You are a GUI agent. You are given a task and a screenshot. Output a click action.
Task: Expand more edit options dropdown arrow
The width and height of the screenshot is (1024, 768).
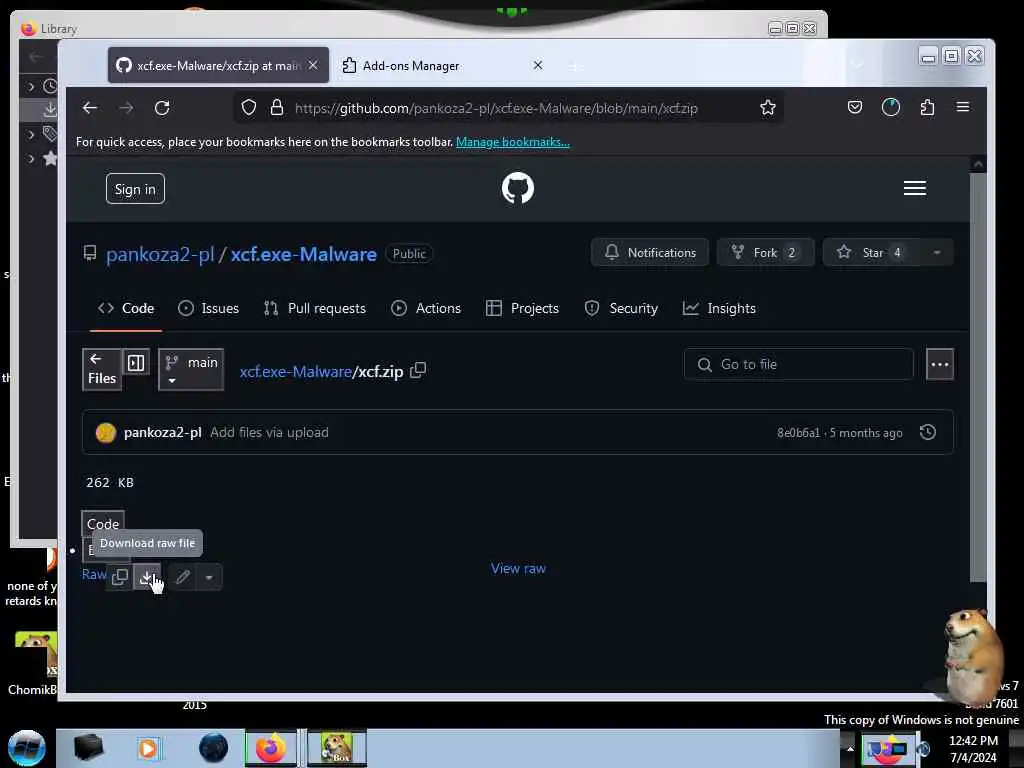point(209,577)
